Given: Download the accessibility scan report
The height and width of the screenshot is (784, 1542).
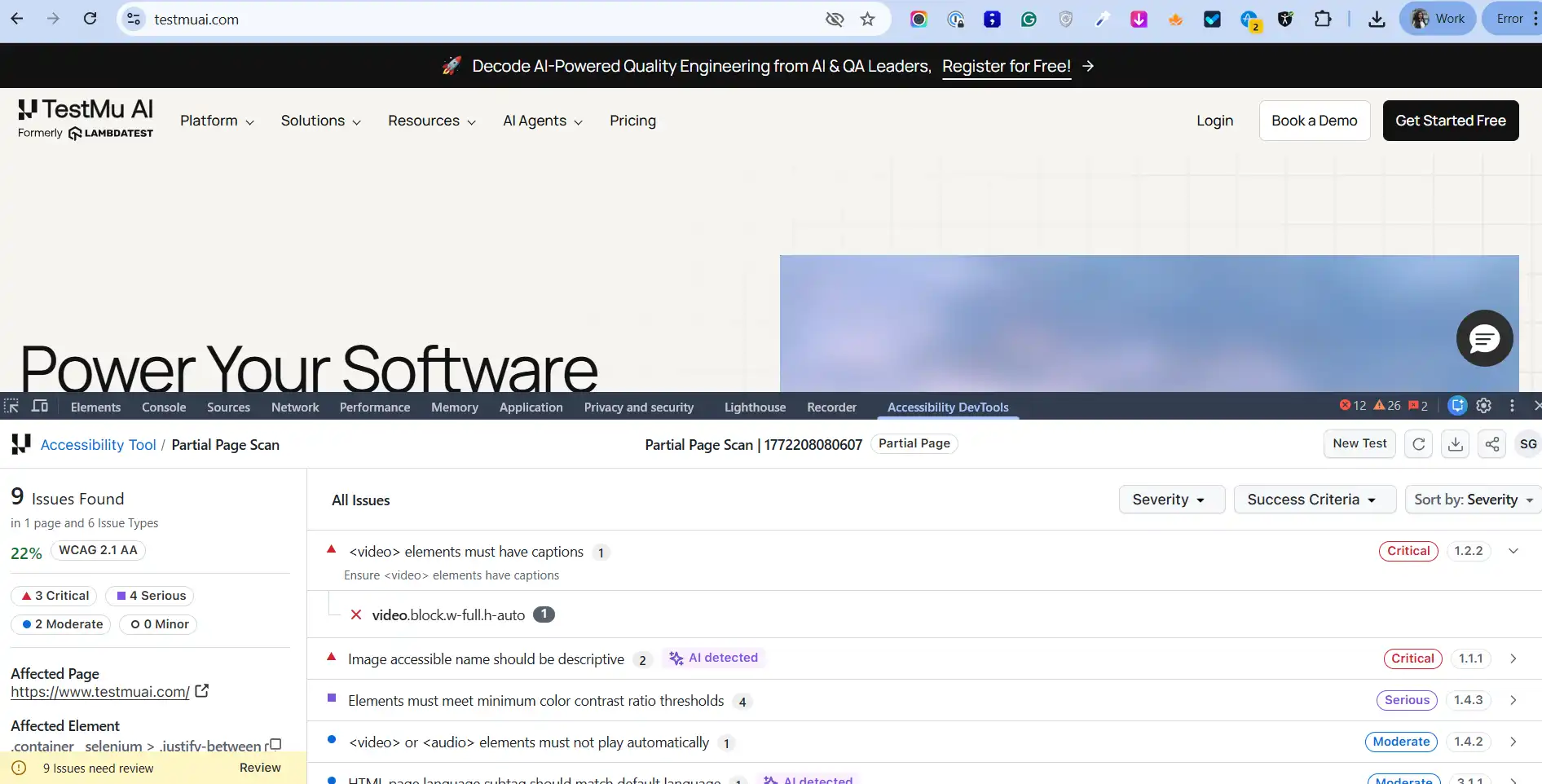Looking at the screenshot, I should coord(1455,444).
